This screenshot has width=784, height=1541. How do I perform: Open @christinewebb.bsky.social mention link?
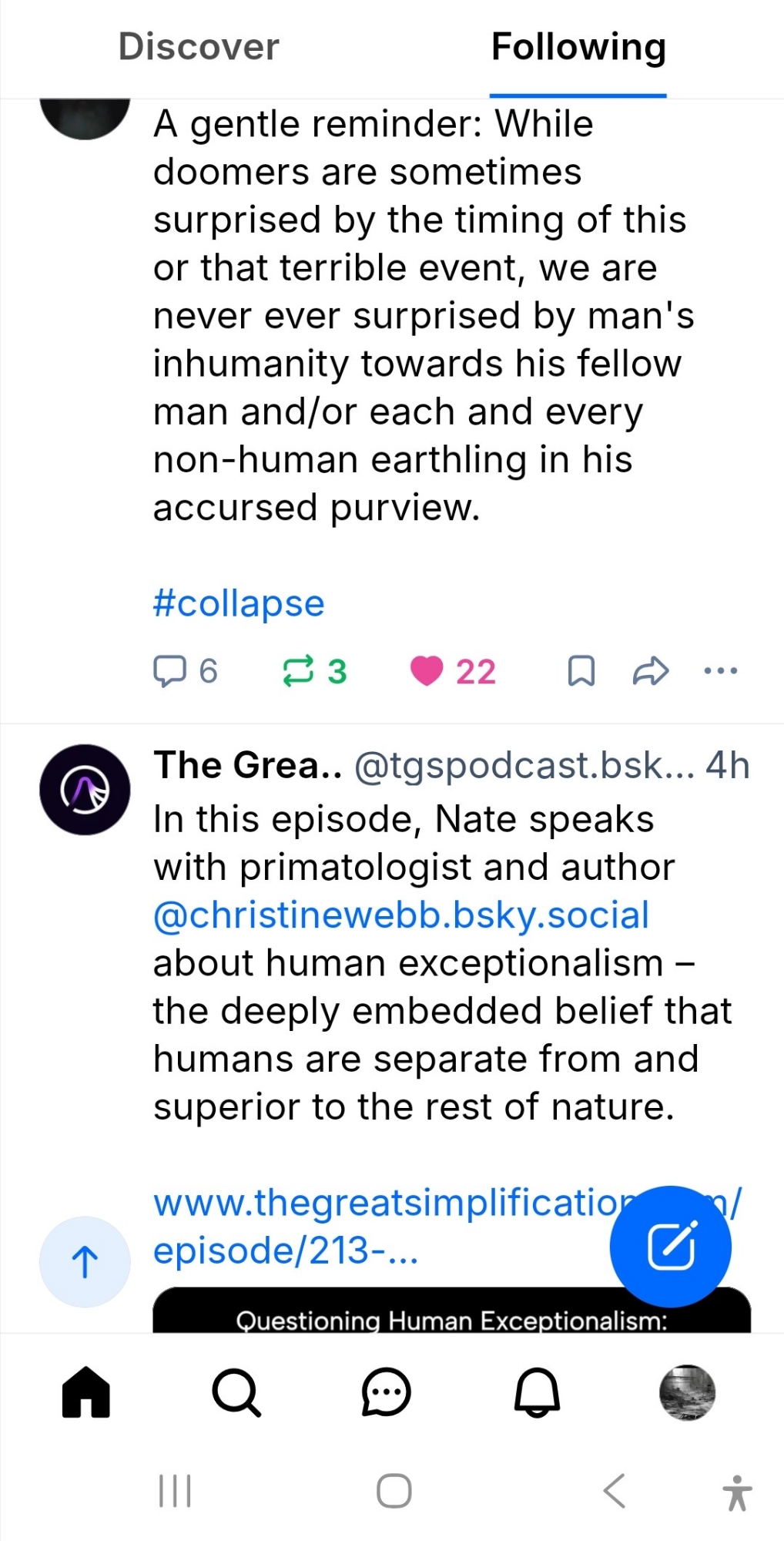[x=401, y=915]
